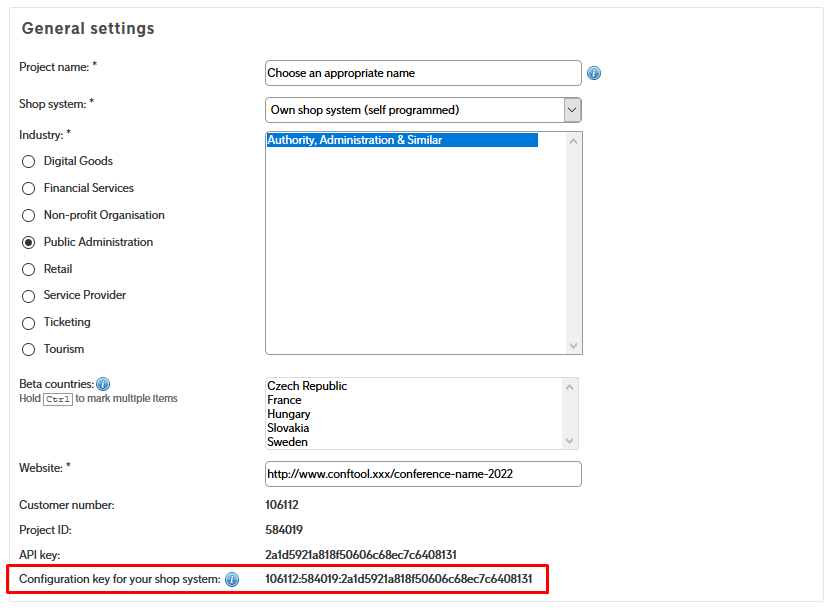Pick the Retail industry option
Screen dimensions: 832x610
(x=29, y=269)
